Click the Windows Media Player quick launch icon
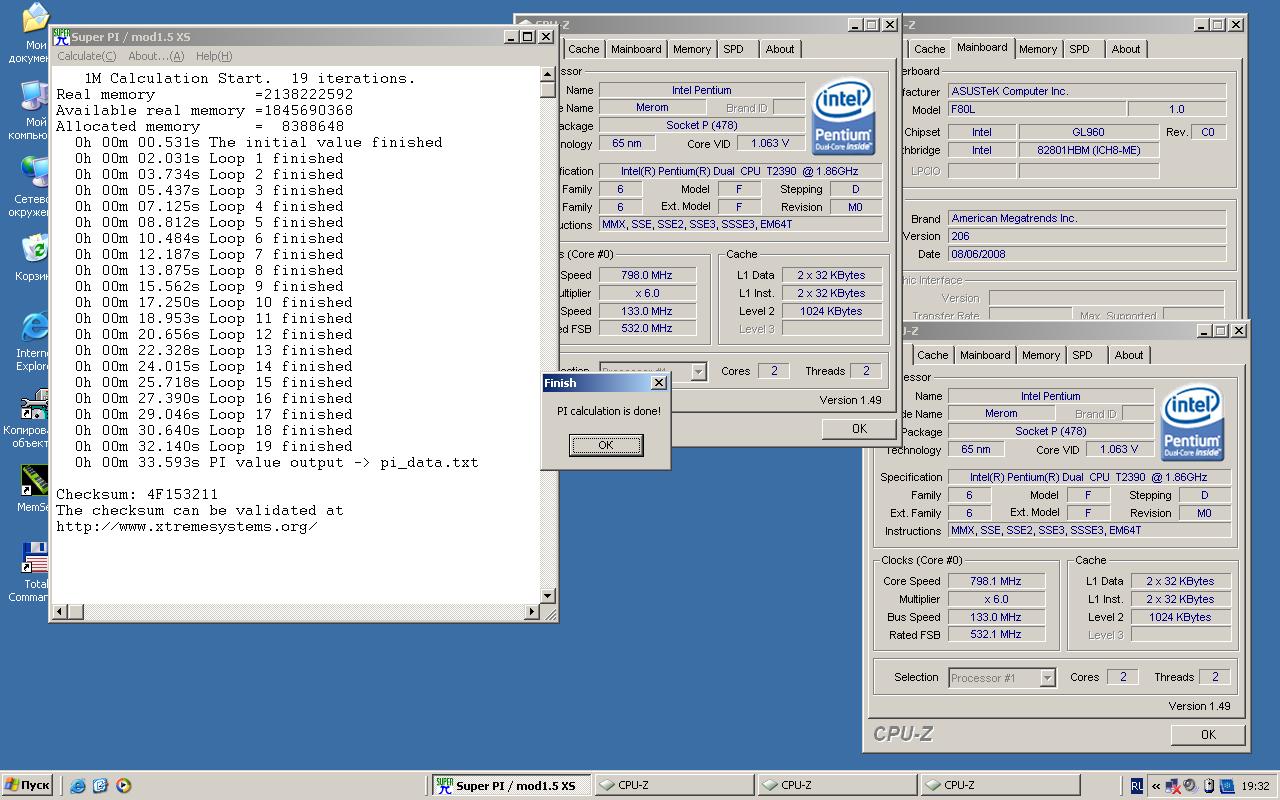The image size is (1280, 800). point(123,786)
